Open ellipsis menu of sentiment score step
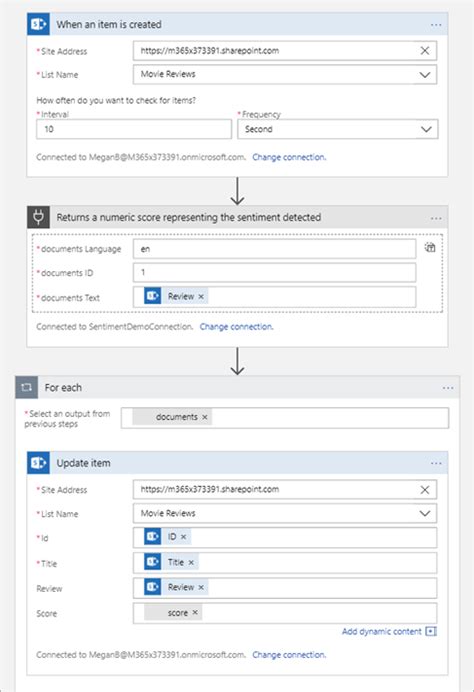 coord(436,218)
